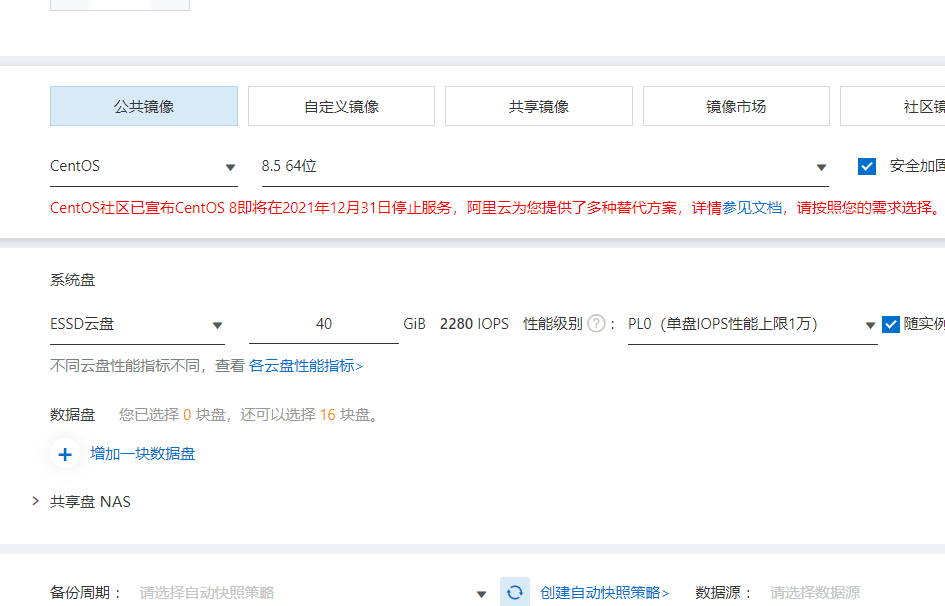This screenshot has height=606, width=945.
Task: Select the 公共镜像 tab
Action: [144, 106]
